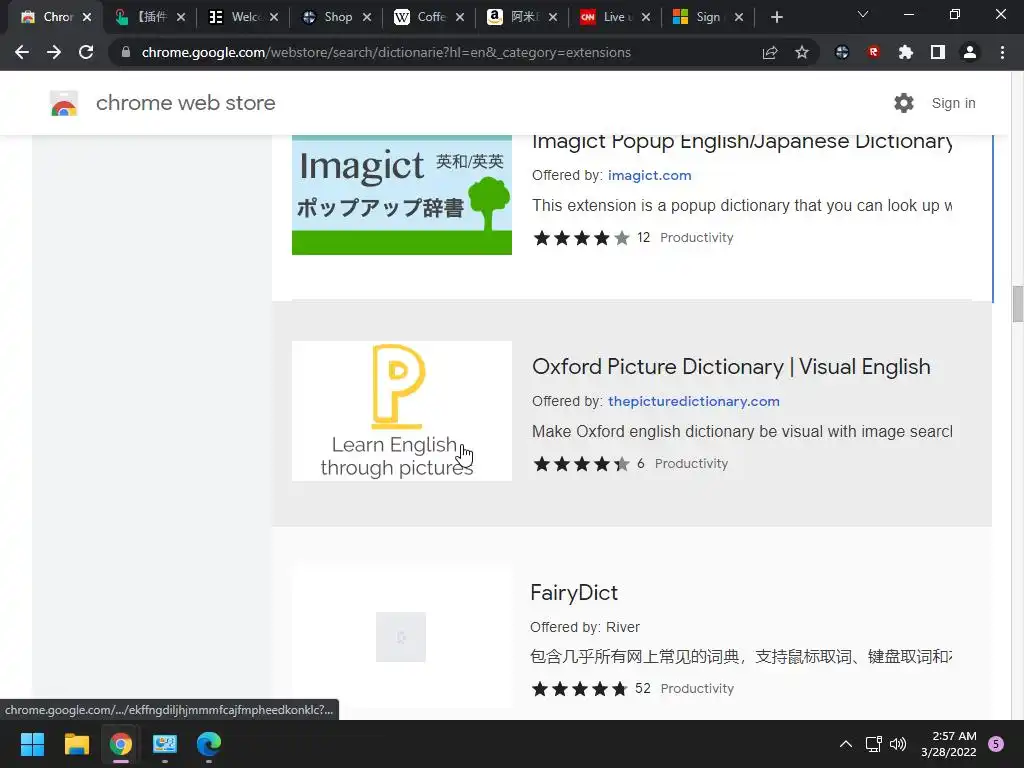Open the network status tray icon
Image resolution: width=1024 pixels, height=768 pixels.
pos(874,744)
